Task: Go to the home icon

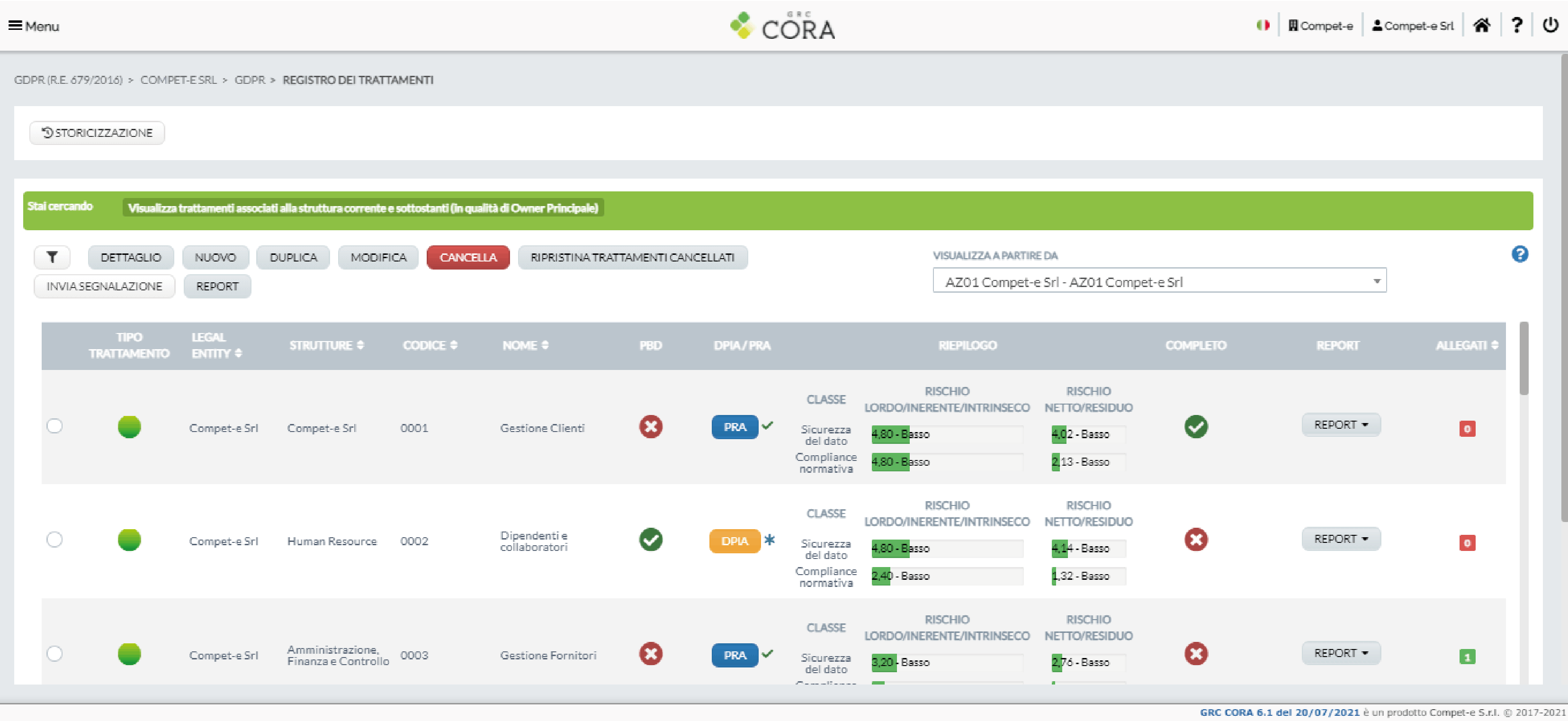Action: point(1481,26)
